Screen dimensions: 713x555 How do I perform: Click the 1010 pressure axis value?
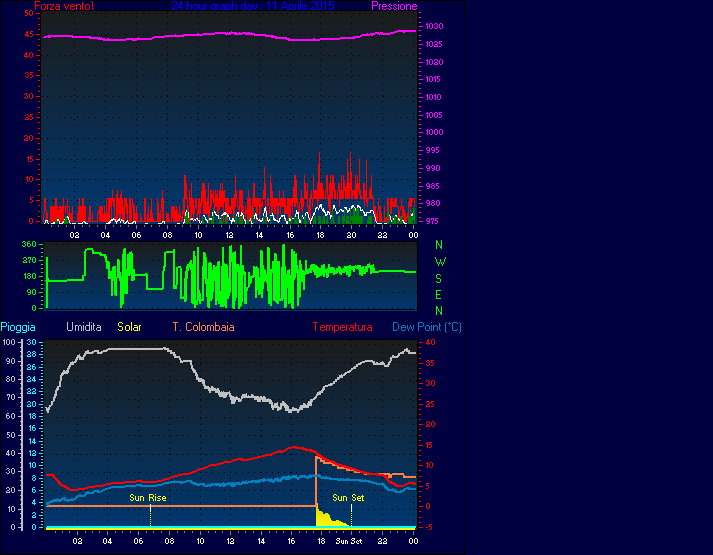pos(434,97)
